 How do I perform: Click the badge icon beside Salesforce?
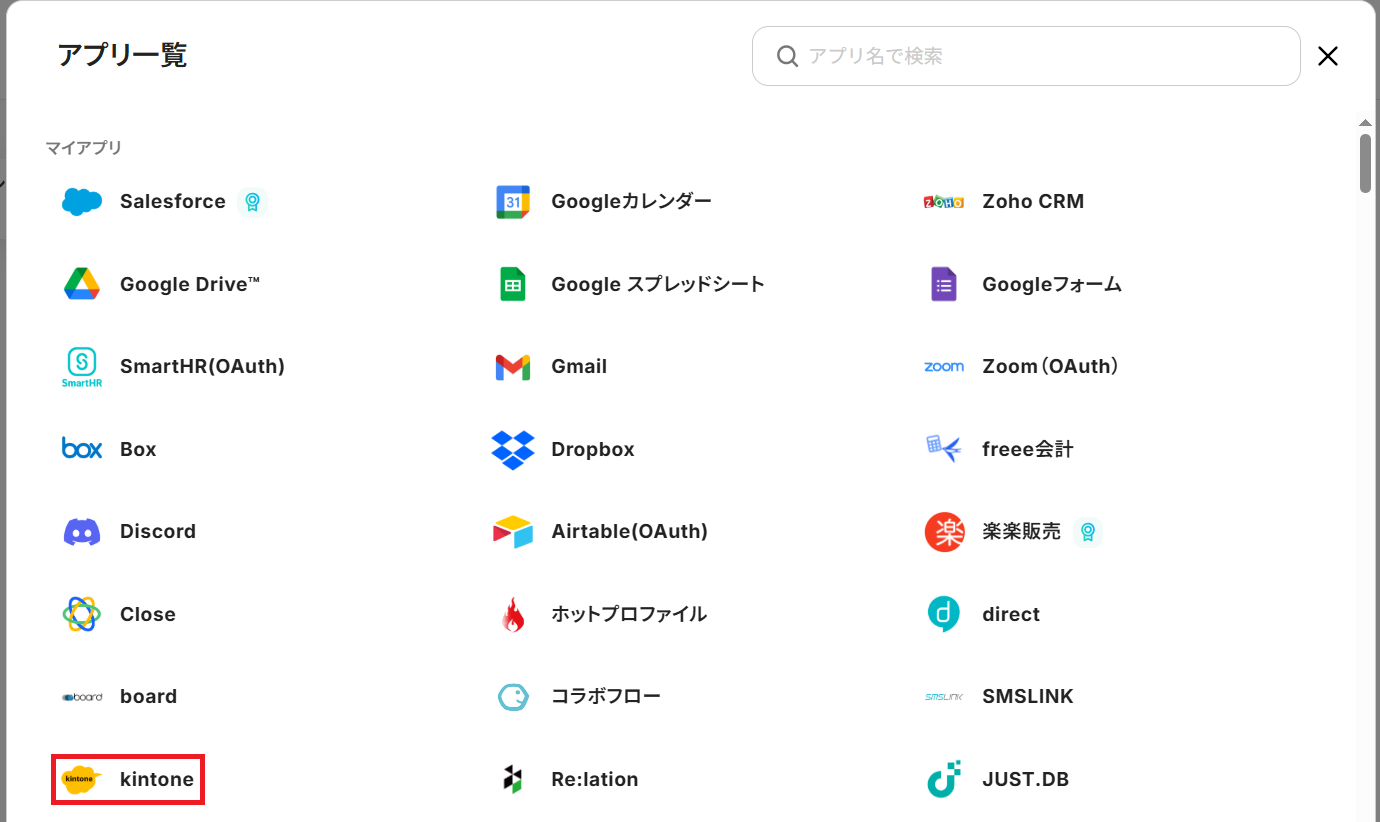pos(252,202)
